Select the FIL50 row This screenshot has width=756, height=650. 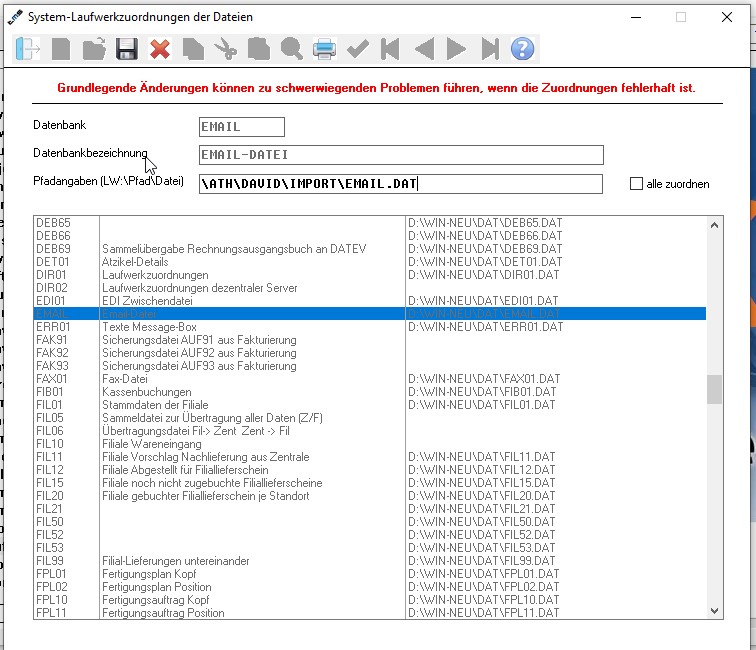[x=370, y=522]
